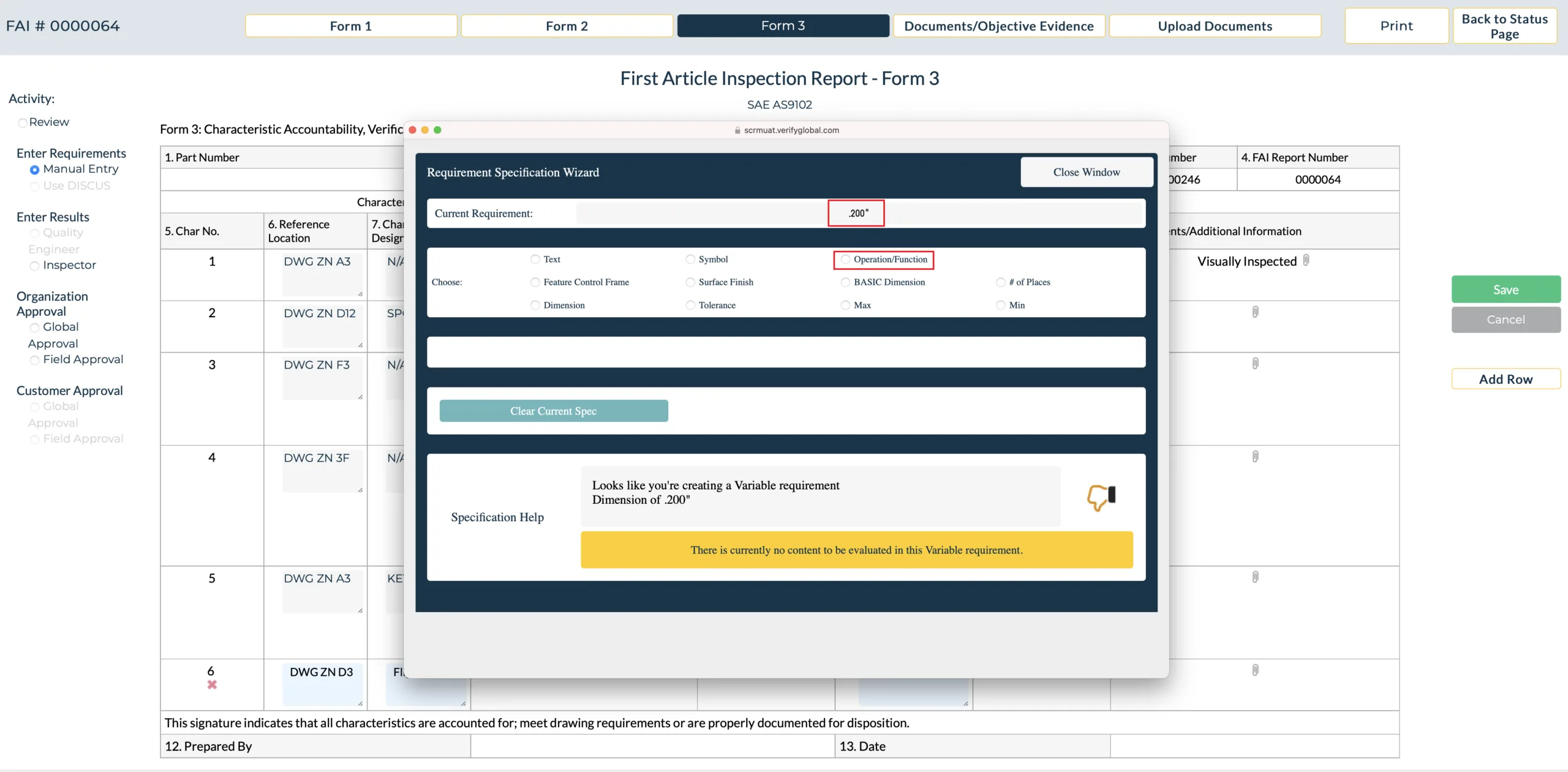Open the Upload Documents tab
The image size is (1568, 772).
point(1215,26)
